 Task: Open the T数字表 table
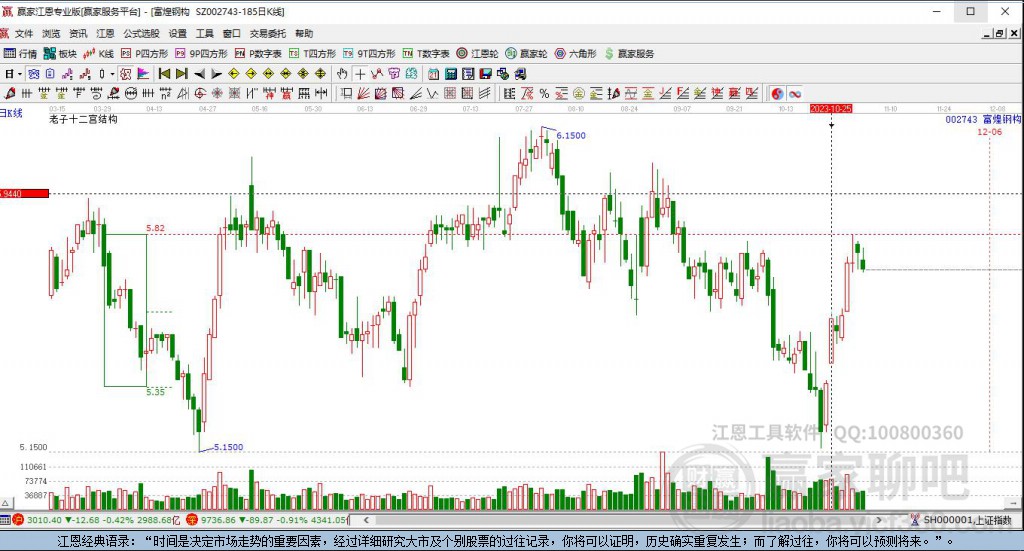(x=426, y=54)
